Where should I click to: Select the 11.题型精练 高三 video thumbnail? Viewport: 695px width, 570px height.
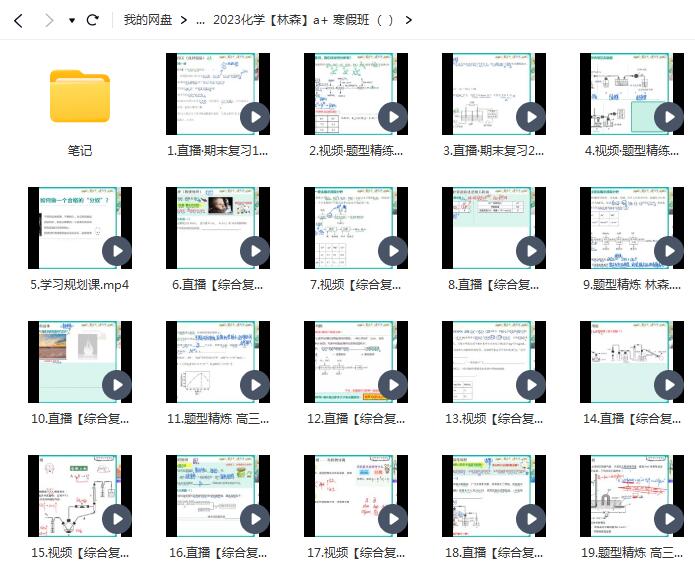(218, 362)
